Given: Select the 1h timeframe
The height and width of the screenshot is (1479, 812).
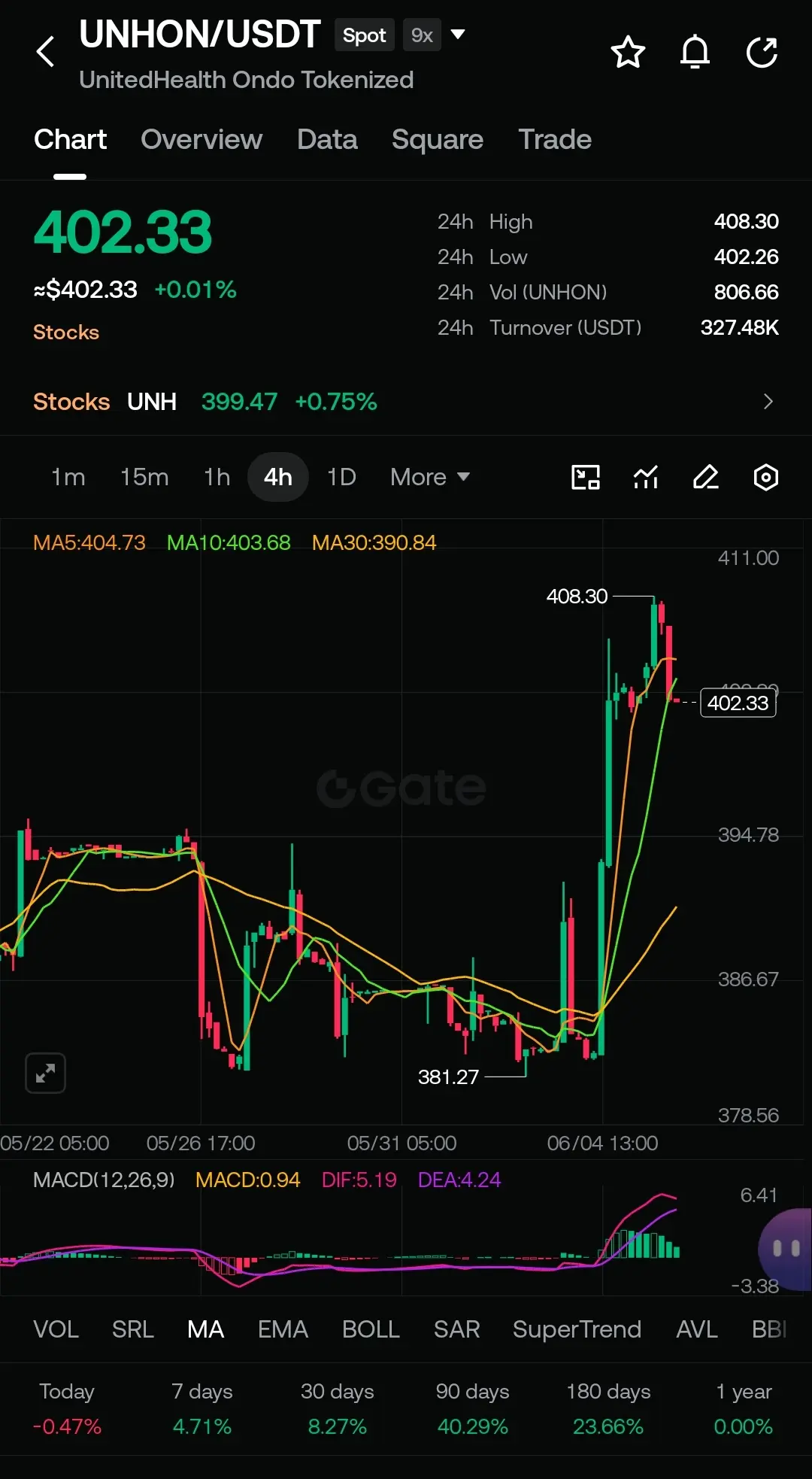Looking at the screenshot, I should click(217, 477).
